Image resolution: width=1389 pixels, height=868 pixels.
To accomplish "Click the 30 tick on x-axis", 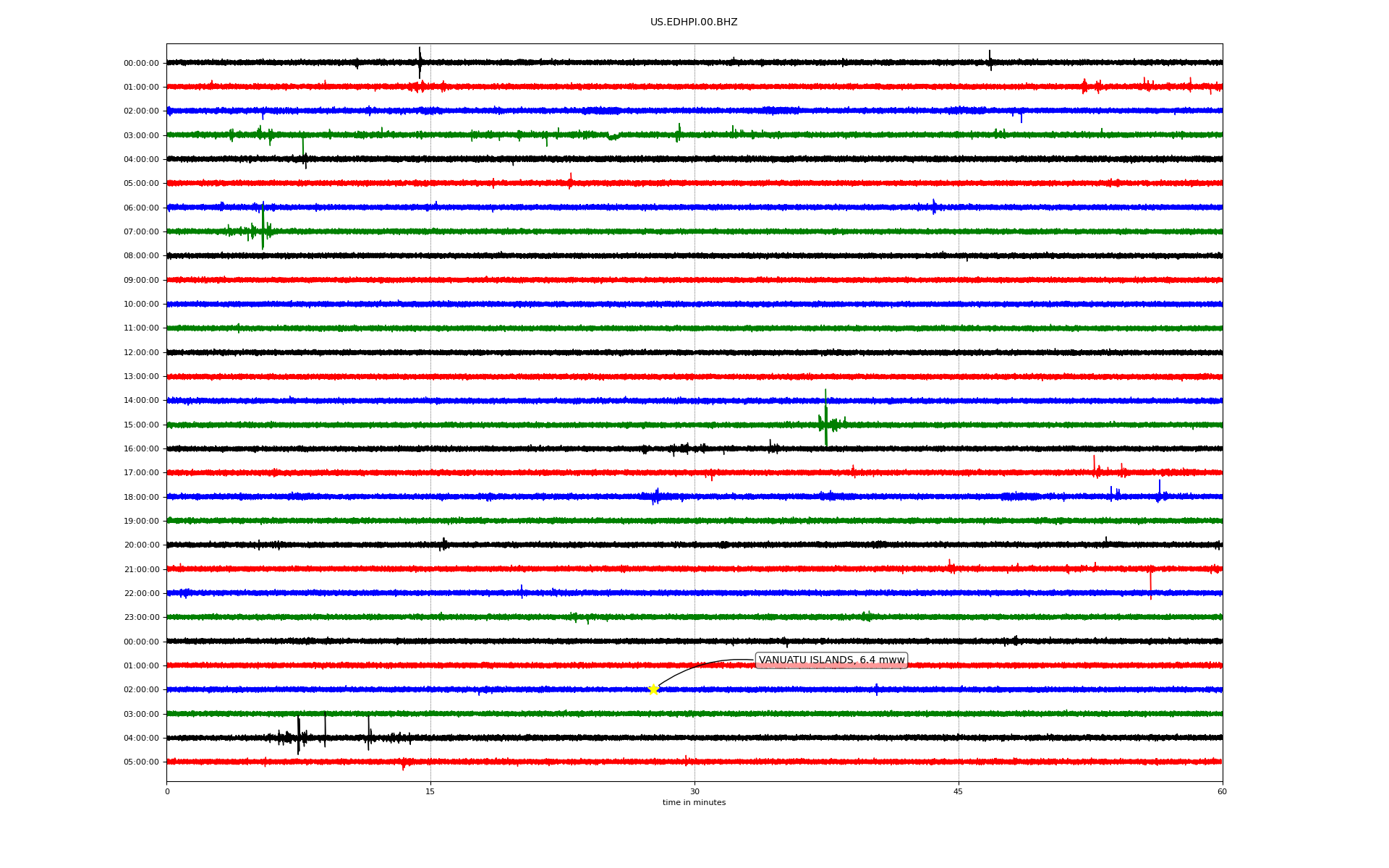I will [694, 791].
